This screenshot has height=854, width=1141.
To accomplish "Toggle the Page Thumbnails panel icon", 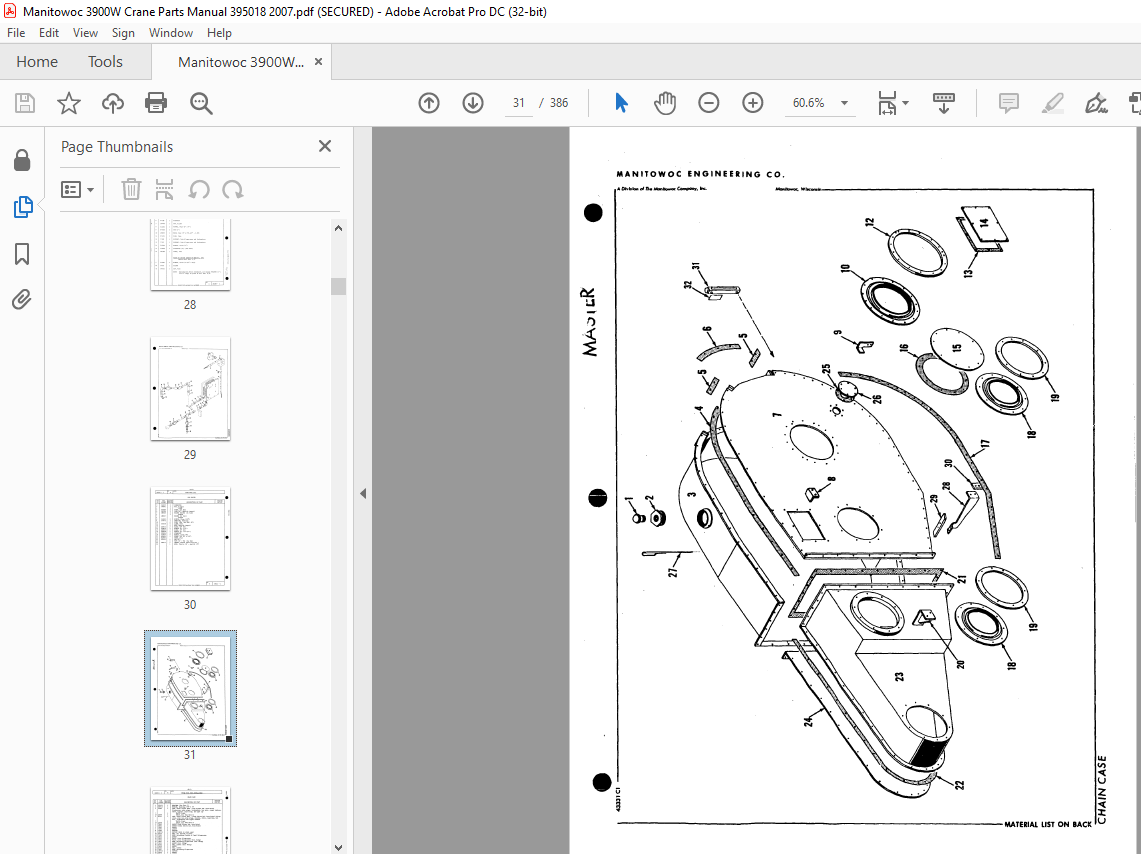I will (23, 207).
